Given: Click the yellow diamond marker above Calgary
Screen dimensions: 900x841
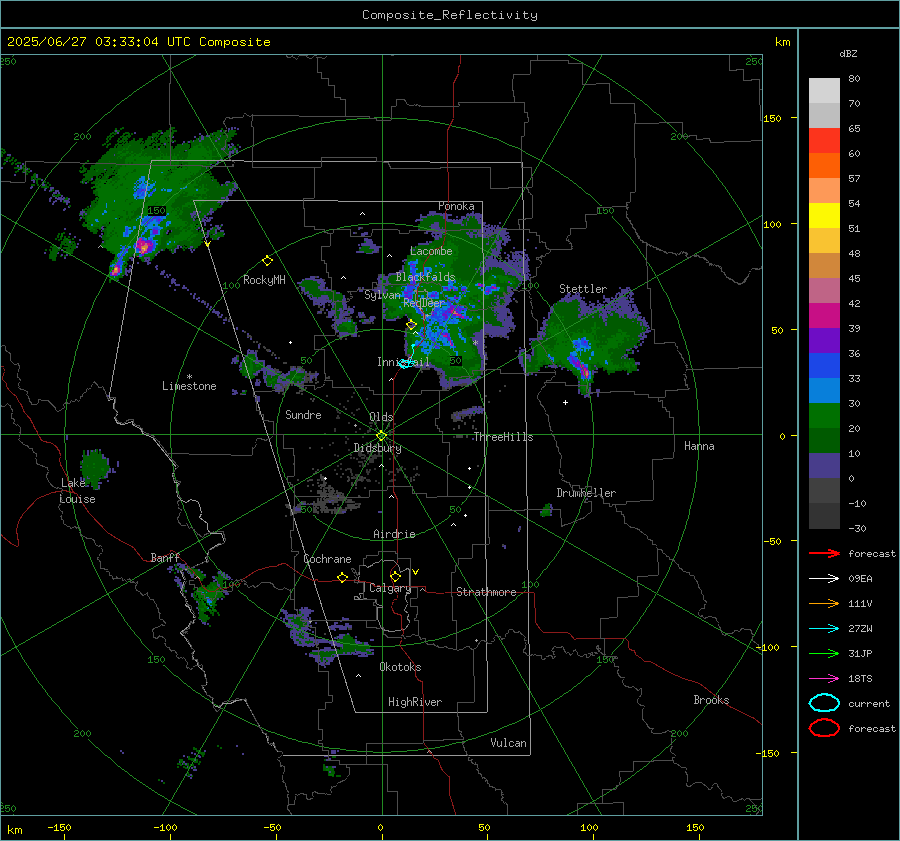Looking at the screenshot, I should click(395, 576).
